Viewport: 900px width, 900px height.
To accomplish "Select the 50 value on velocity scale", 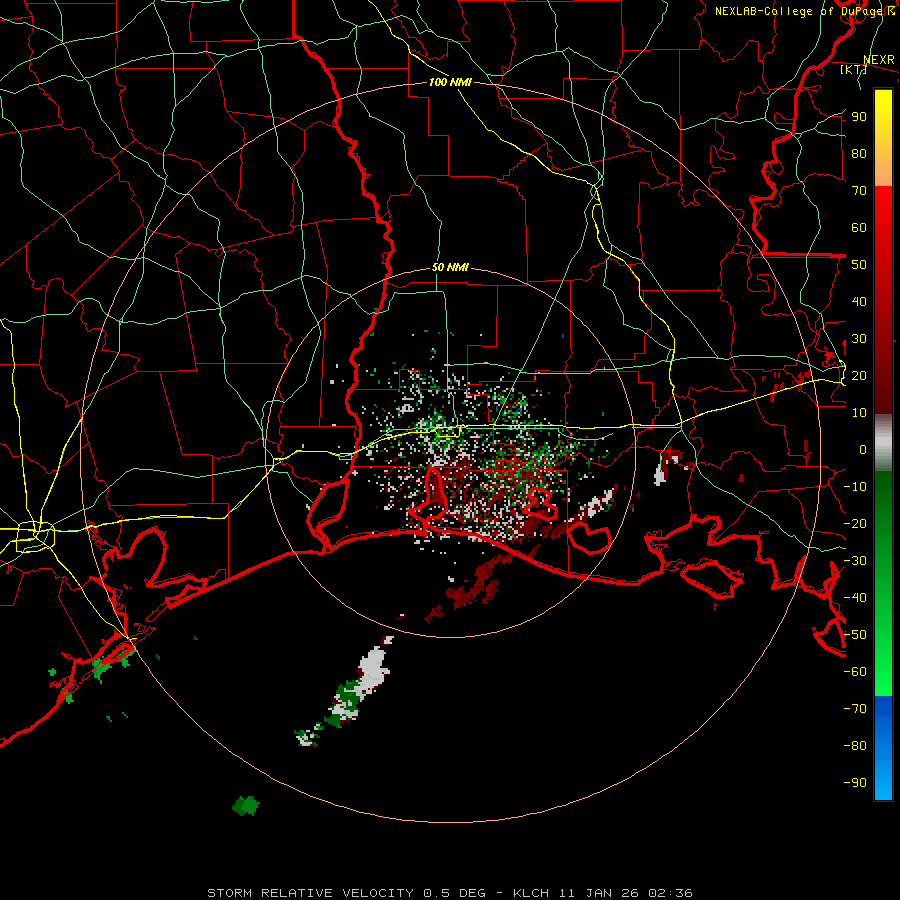I will pos(859,265).
